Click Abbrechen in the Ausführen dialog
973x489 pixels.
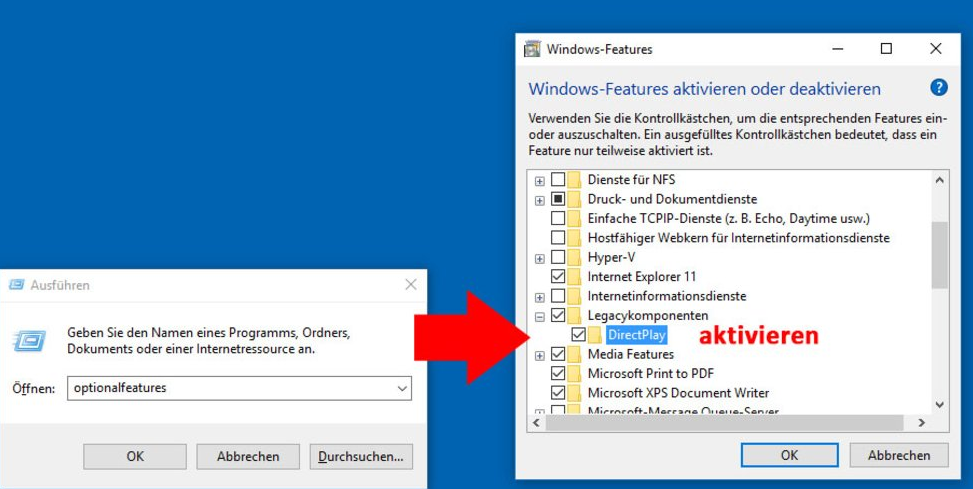coord(248,457)
